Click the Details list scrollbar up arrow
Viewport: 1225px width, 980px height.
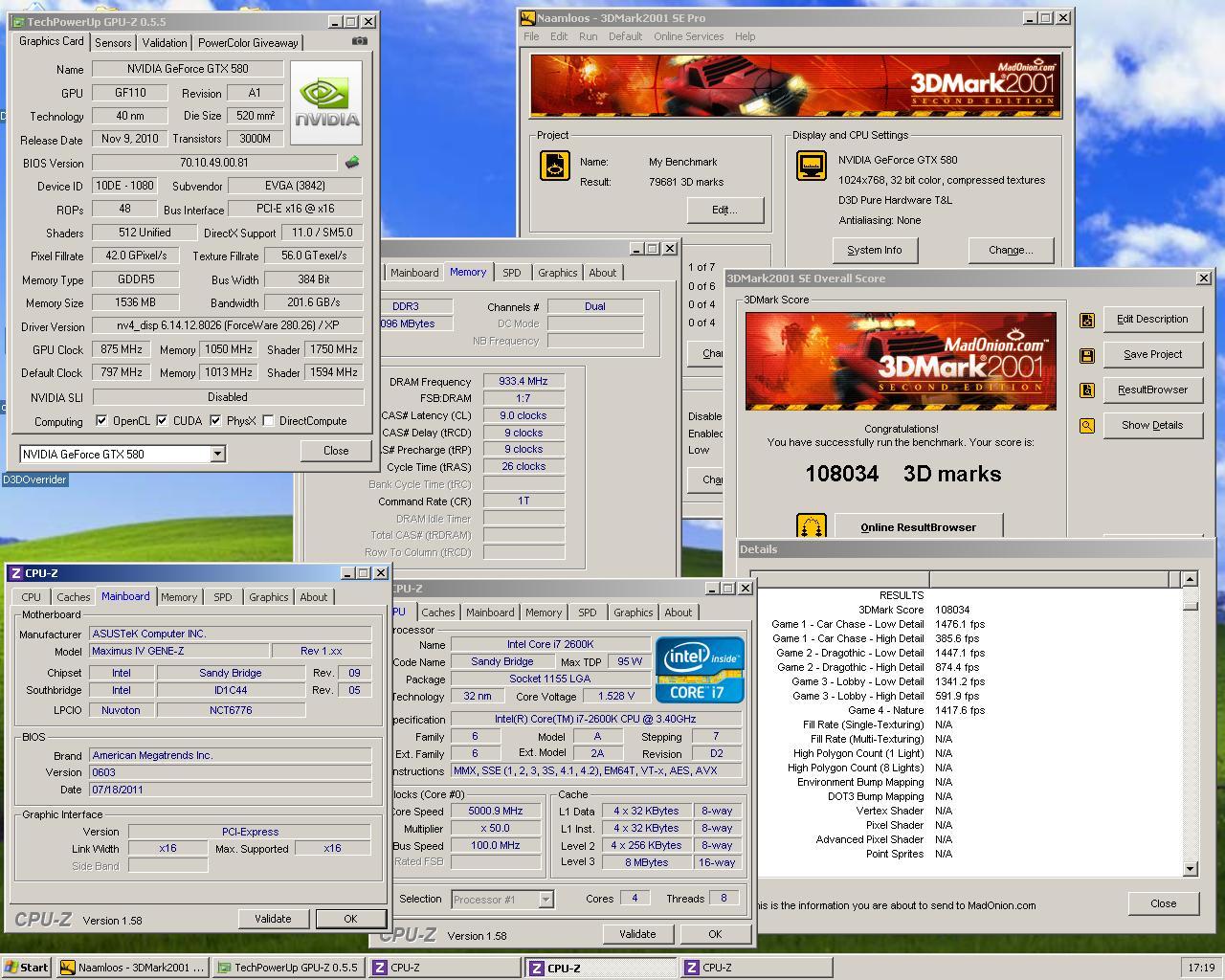1190,579
